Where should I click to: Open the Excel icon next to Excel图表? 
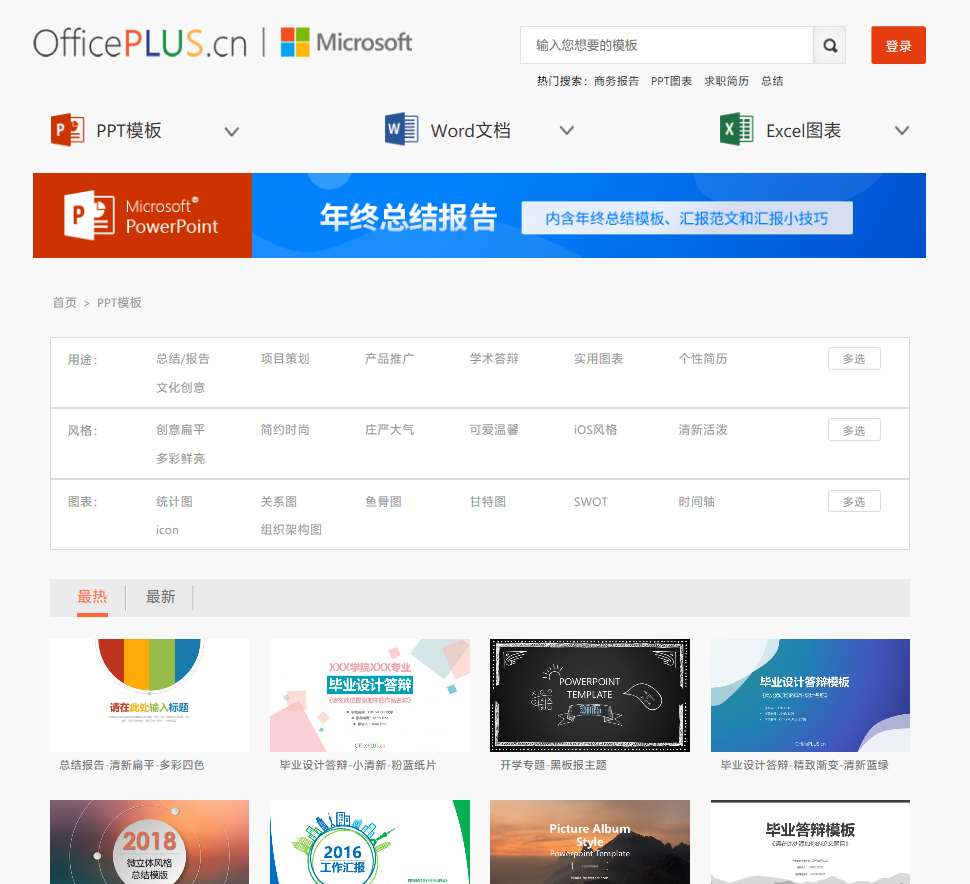(737, 129)
